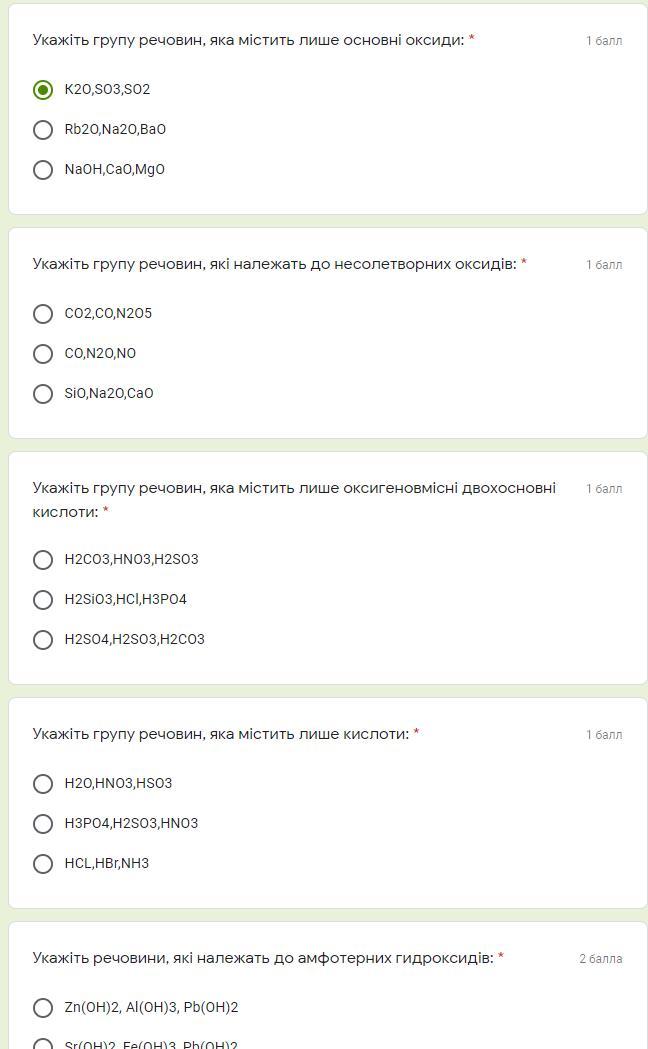
Task: Pick the H2SiO3,HCl,H3PO4 option
Action: pos(43,600)
